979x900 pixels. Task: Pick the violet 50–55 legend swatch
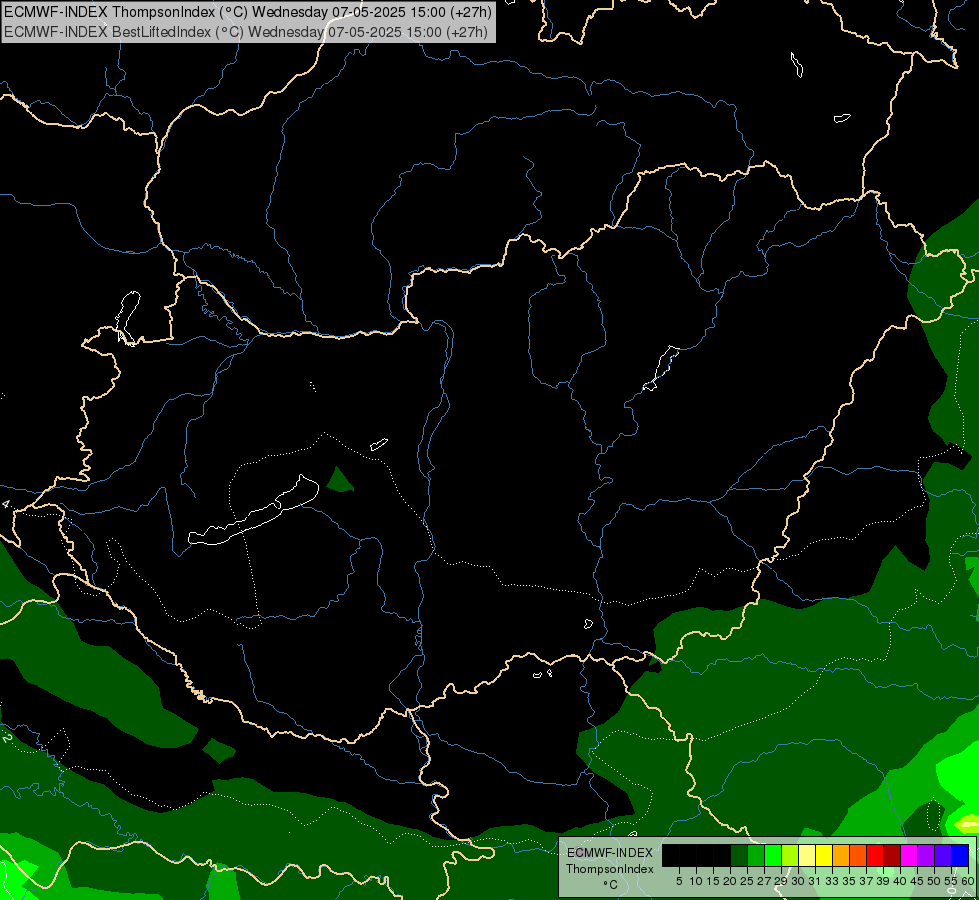(943, 855)
